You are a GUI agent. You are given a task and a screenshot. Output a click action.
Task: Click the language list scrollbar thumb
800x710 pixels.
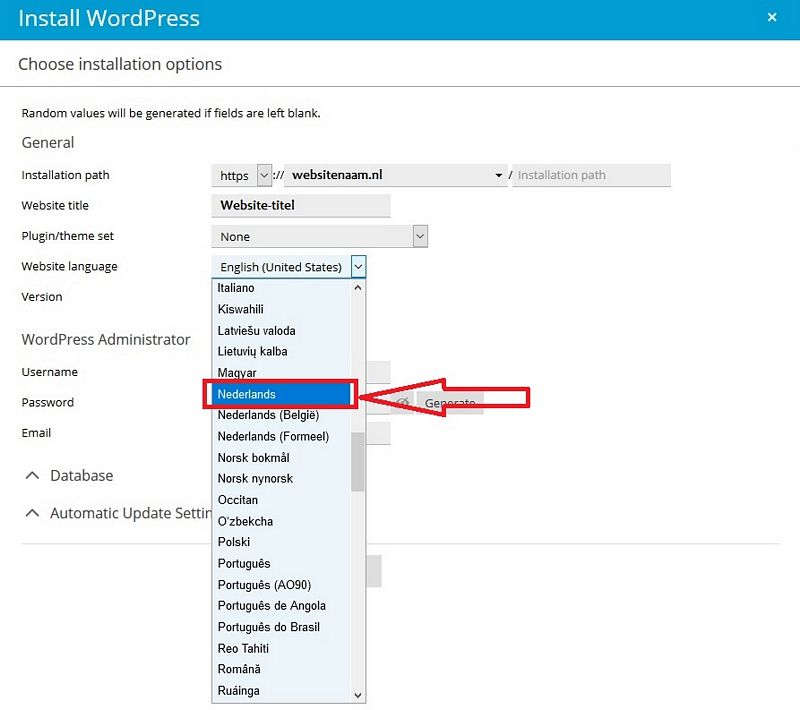coord(358,462)
